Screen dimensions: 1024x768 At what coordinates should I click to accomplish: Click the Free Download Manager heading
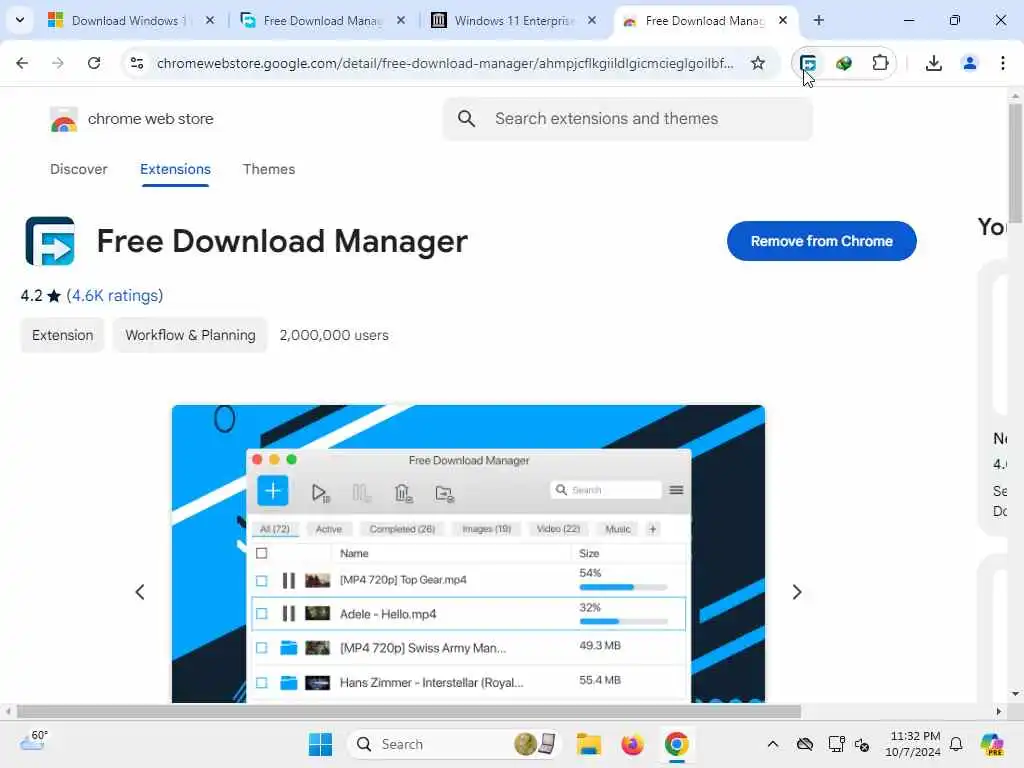point(282,241)
